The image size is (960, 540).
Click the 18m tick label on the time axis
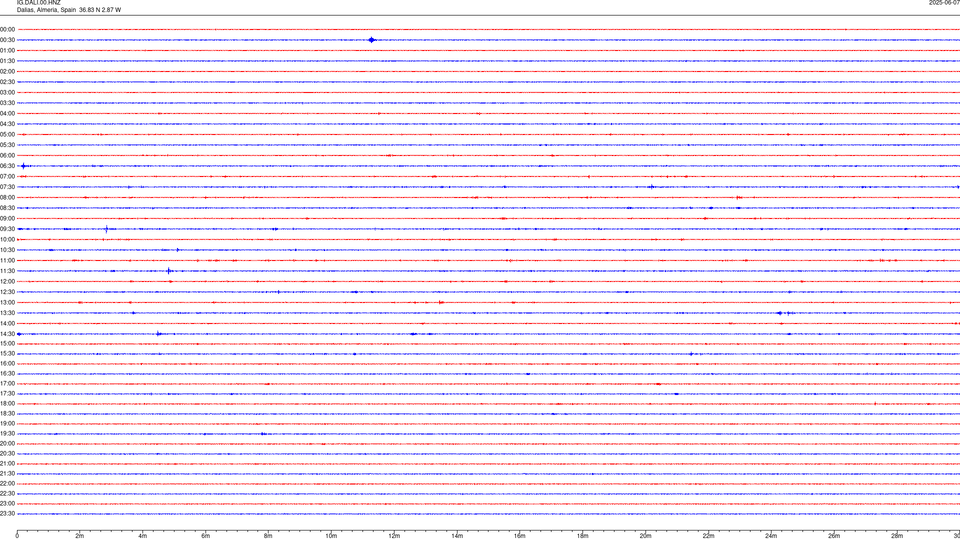583,536
